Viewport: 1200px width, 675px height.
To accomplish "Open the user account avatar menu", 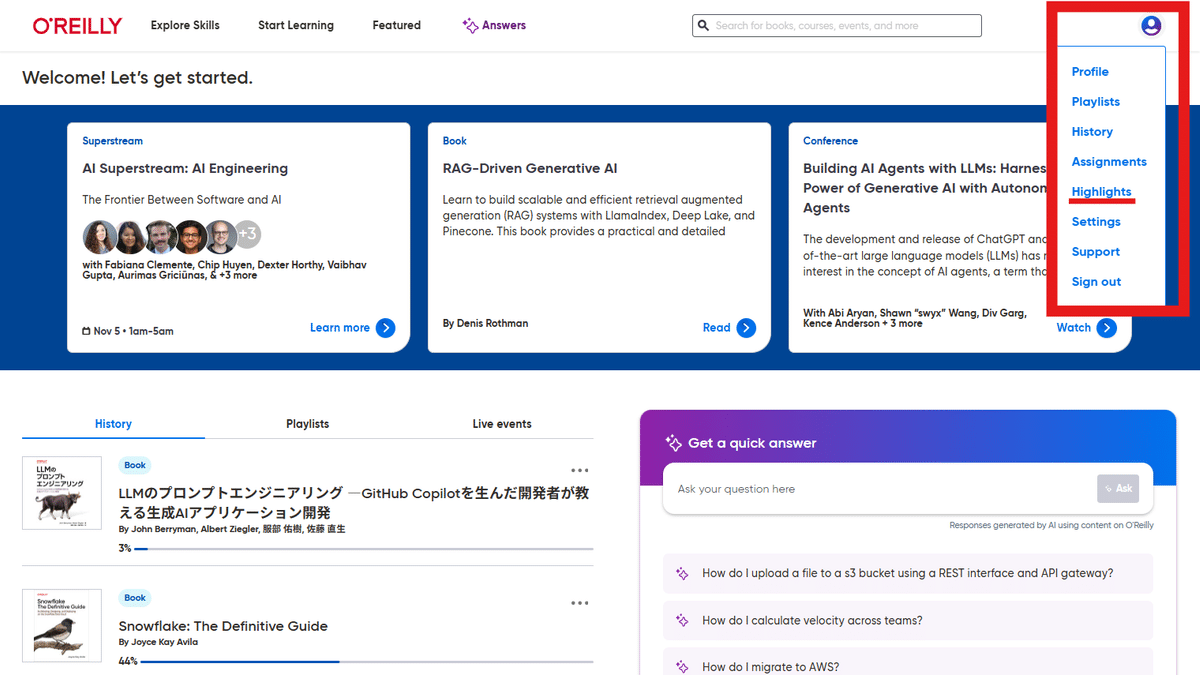I will (x=1150, y=26).
